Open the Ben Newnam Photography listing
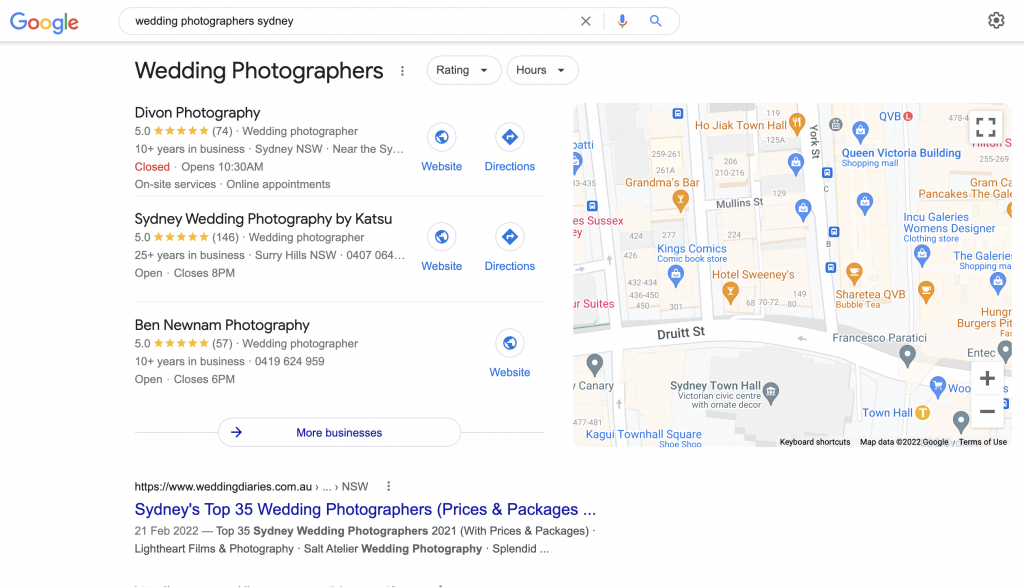 pos(222,325)
